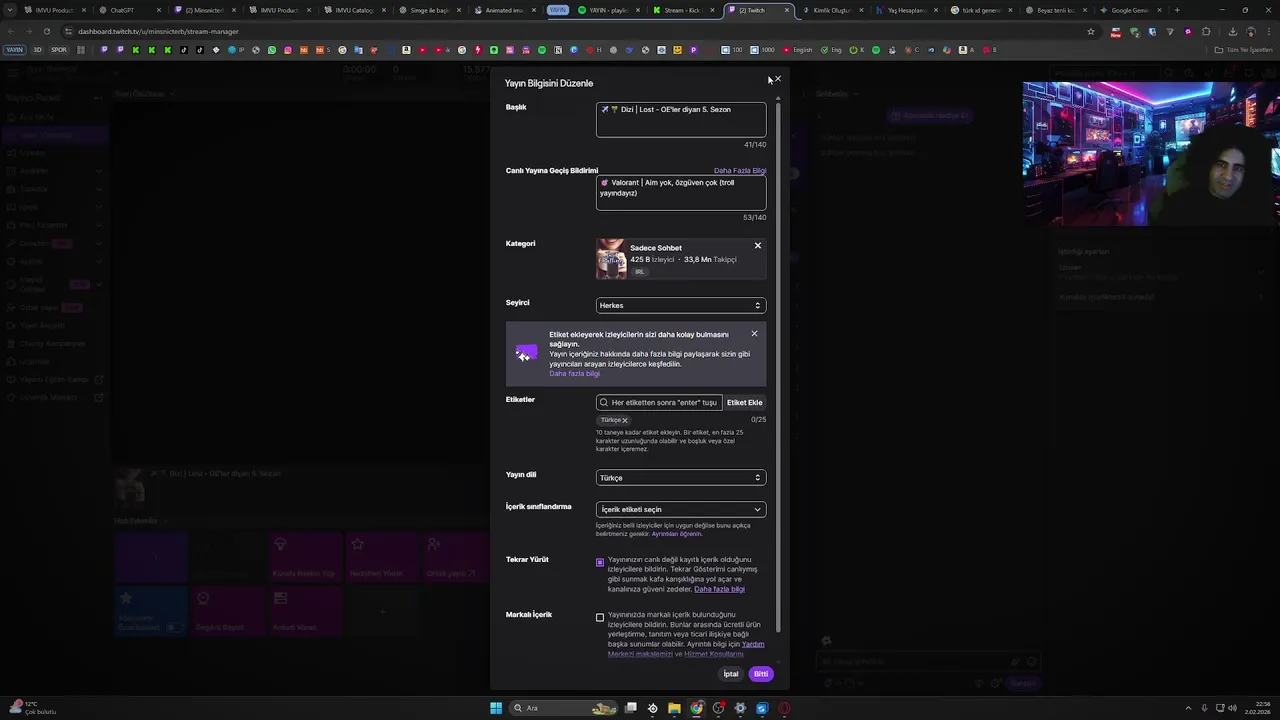The width and height of the screenshot is (1280, 720).
Task: Click the Sadece Sohbet category thumbnail
Action: pos(611,259)
